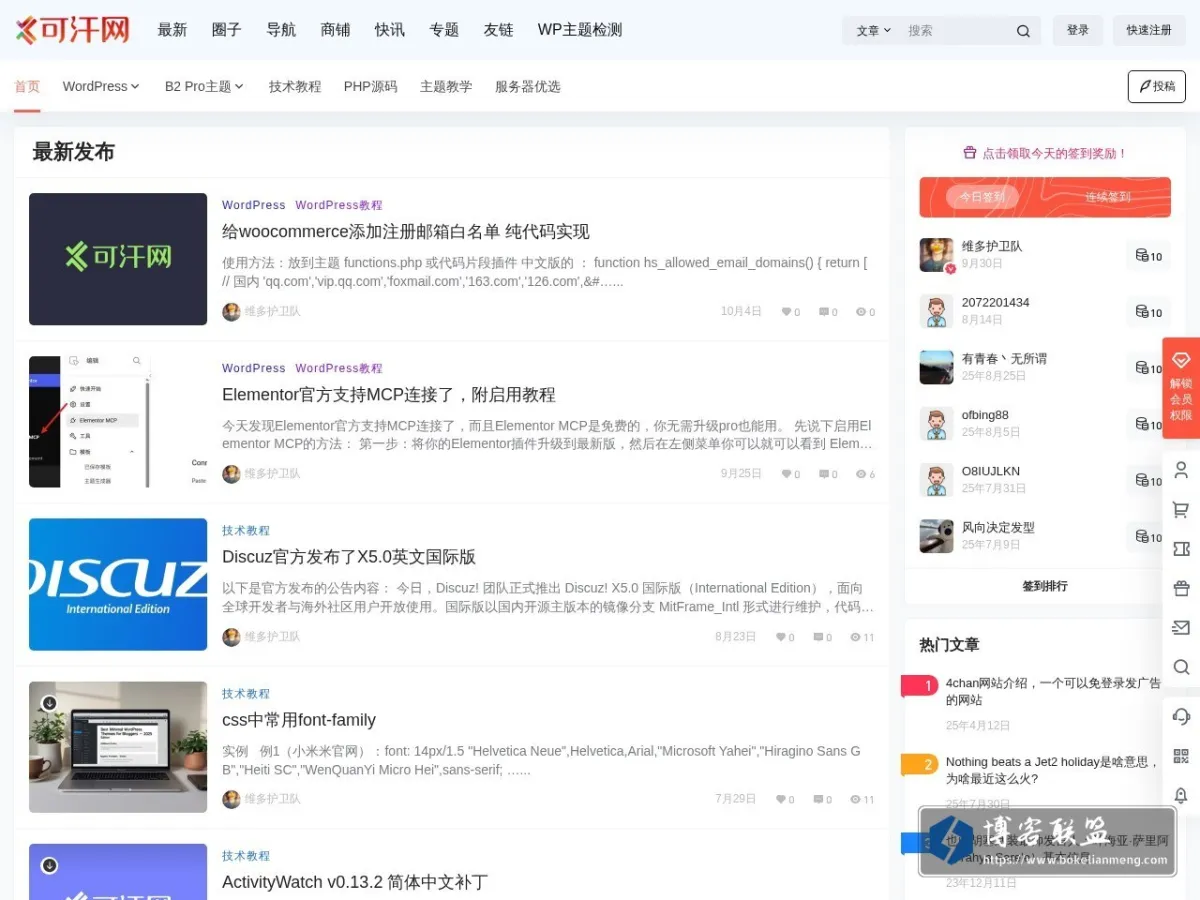Open 商铺 in top menu
This screenshot has height=900, width=1200.
click(335, 30)
